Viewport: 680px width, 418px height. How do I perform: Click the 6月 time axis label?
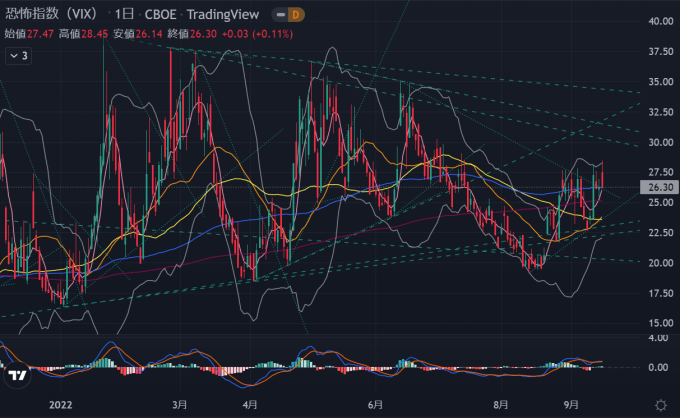tap(375, 404)
